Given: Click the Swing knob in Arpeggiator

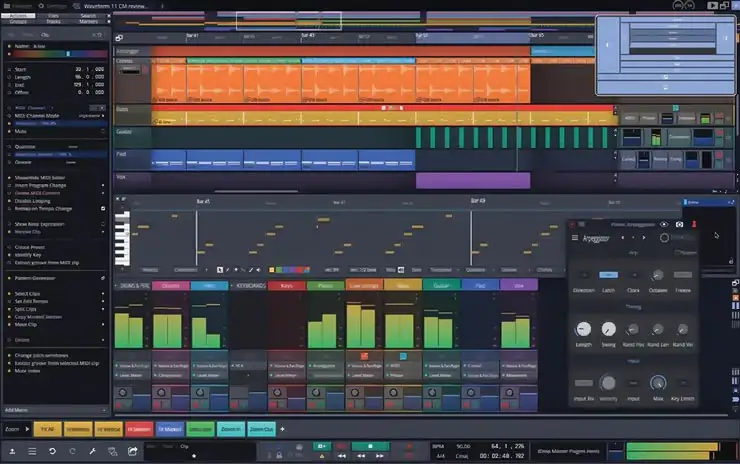Looking at the screenshot, I should click(x=608, y=329).
